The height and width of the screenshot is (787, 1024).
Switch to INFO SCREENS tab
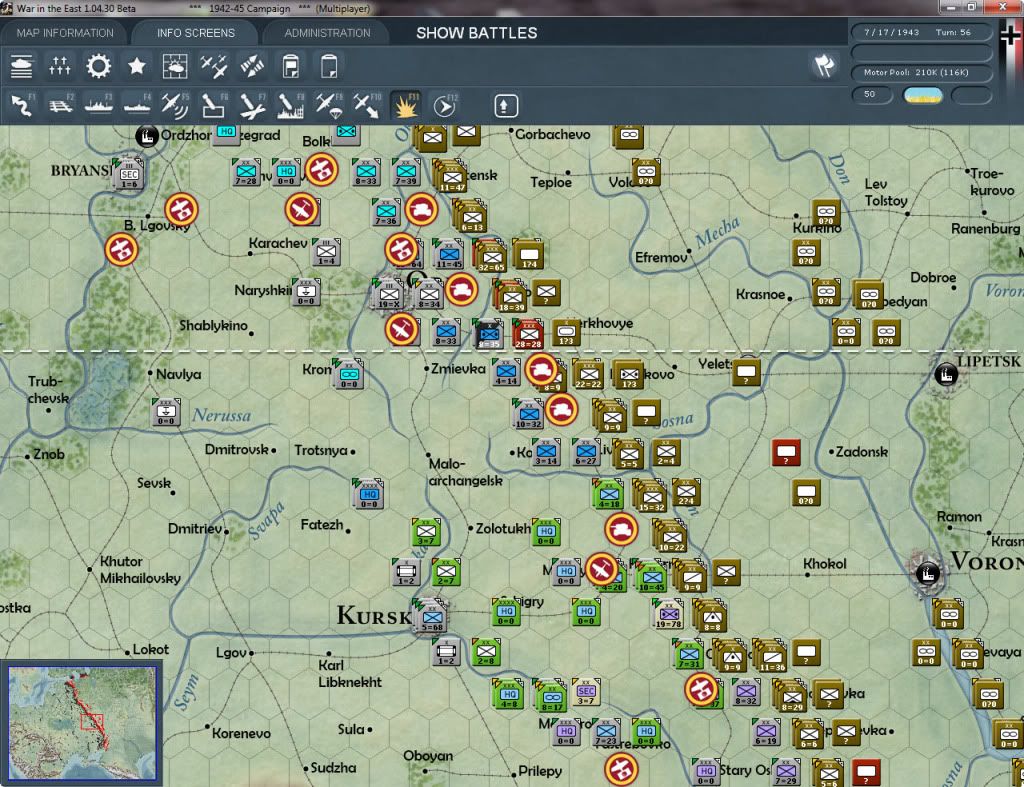tap(195, 33)
